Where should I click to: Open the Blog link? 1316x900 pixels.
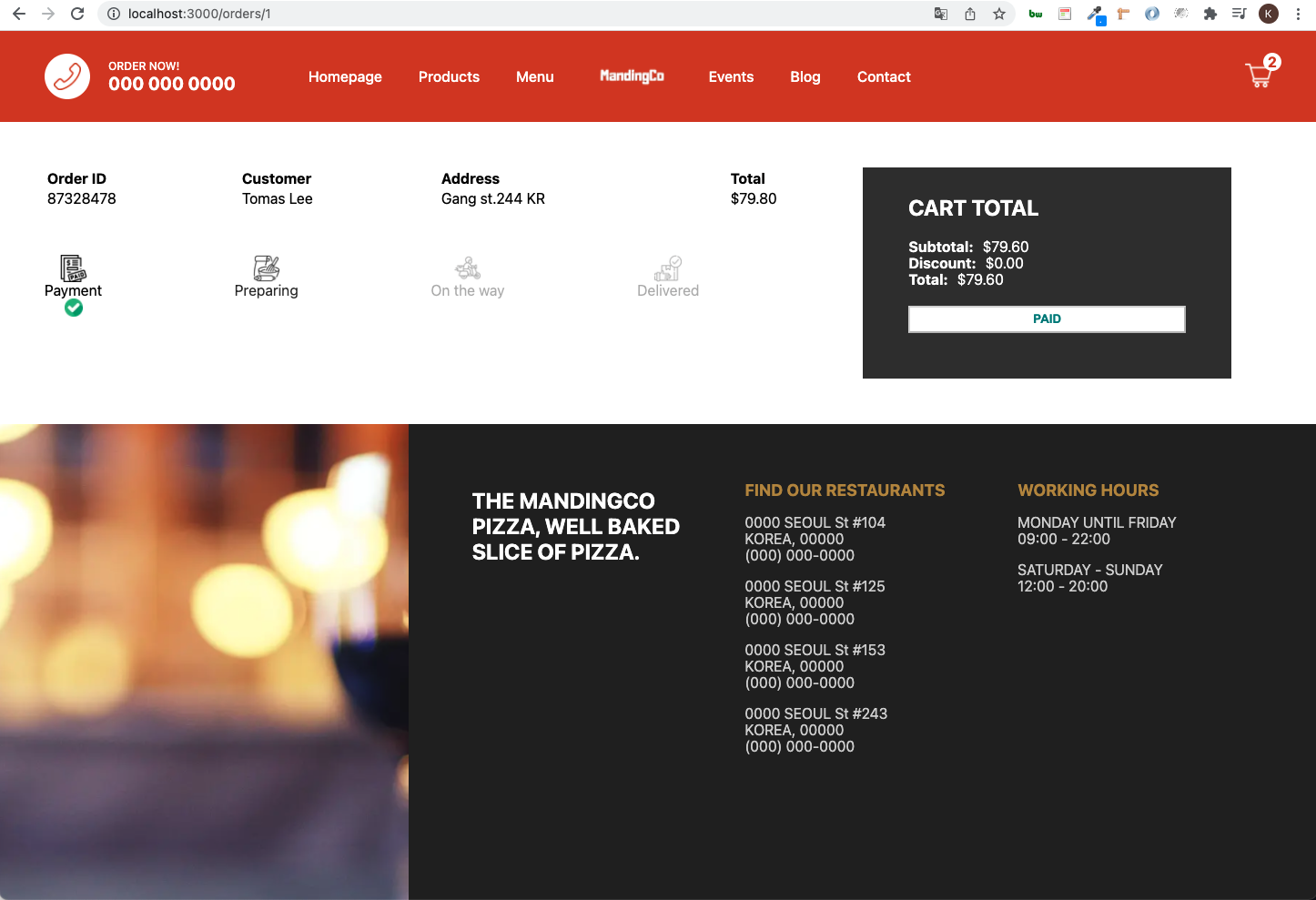pos(805,76)
